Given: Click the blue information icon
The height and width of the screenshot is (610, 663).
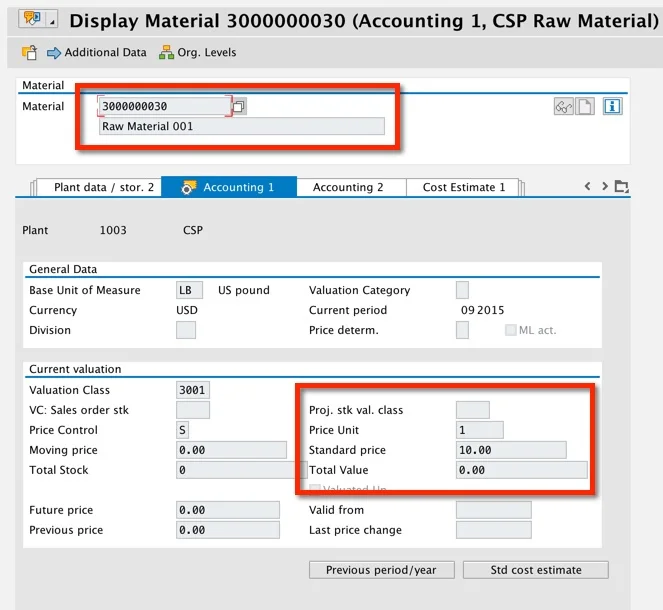Looking at the screenshot, I should coord(612,106).
